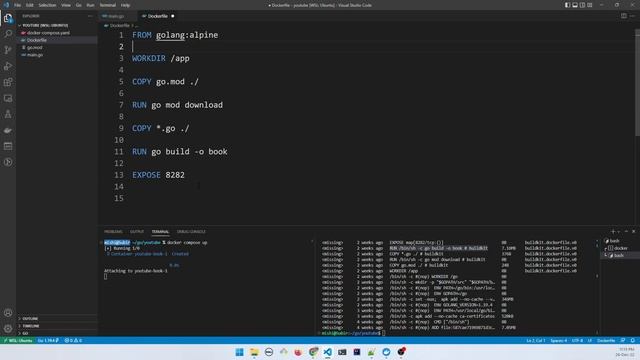This screenshot has height=360, width=640.
Task: Click line number 13 in gutter
Action: point(118,175)
